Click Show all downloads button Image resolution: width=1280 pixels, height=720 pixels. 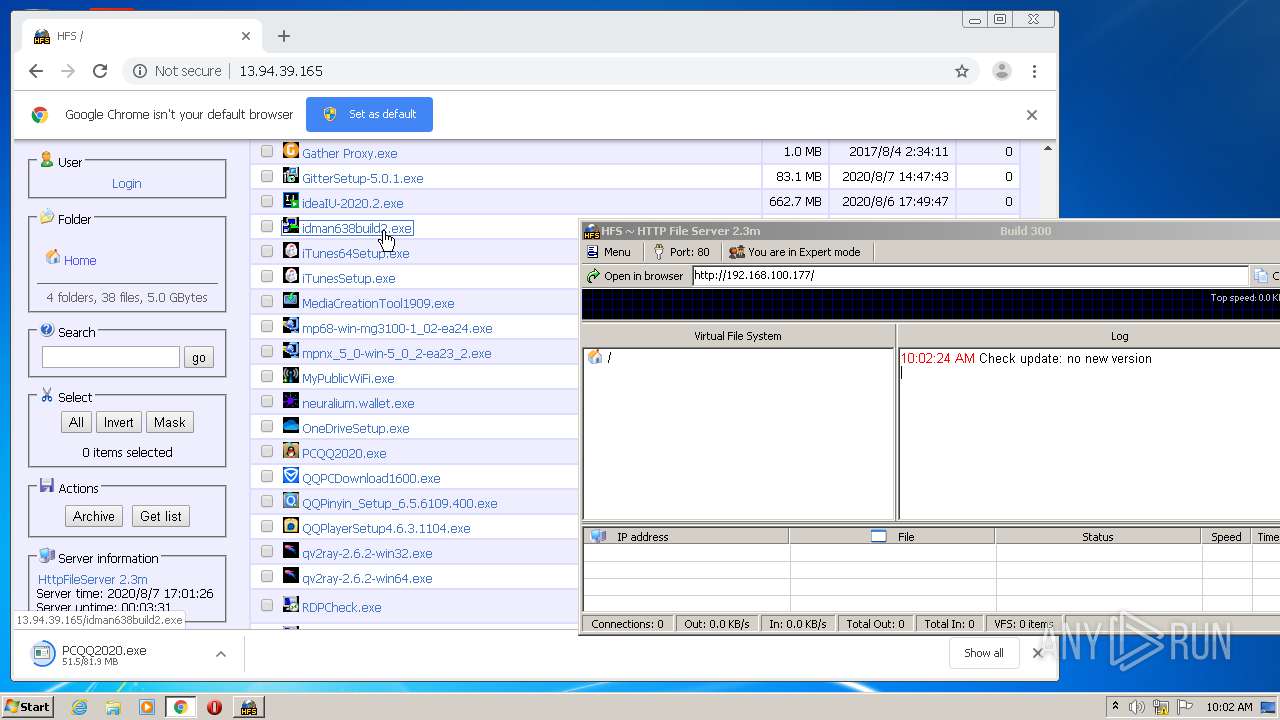click(984, 653)
